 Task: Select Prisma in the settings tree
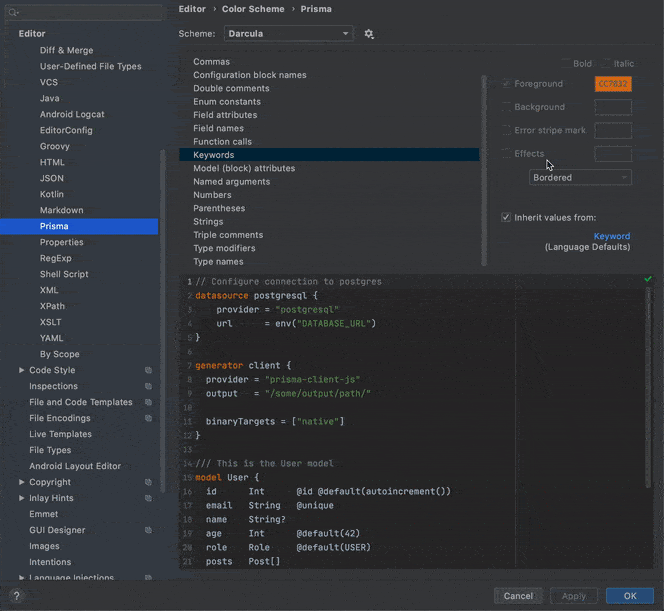[x=79, y=226]
